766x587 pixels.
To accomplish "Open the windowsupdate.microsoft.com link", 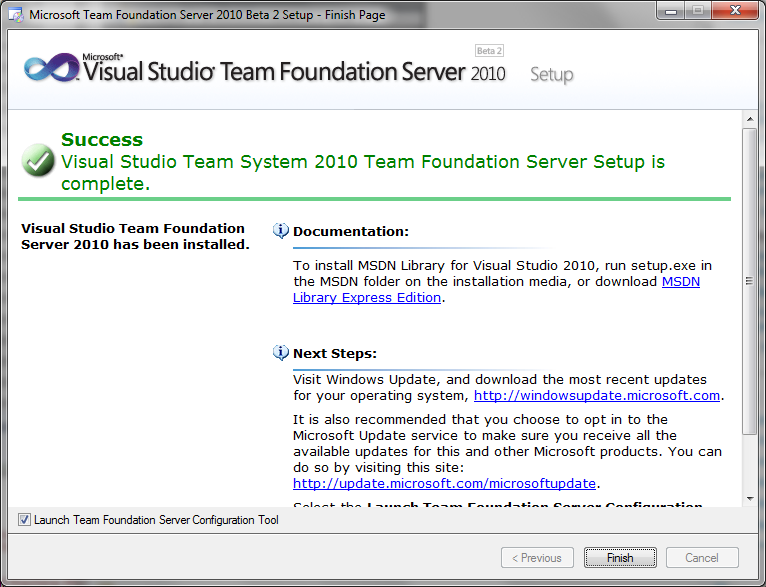I will tap(596, 396).
